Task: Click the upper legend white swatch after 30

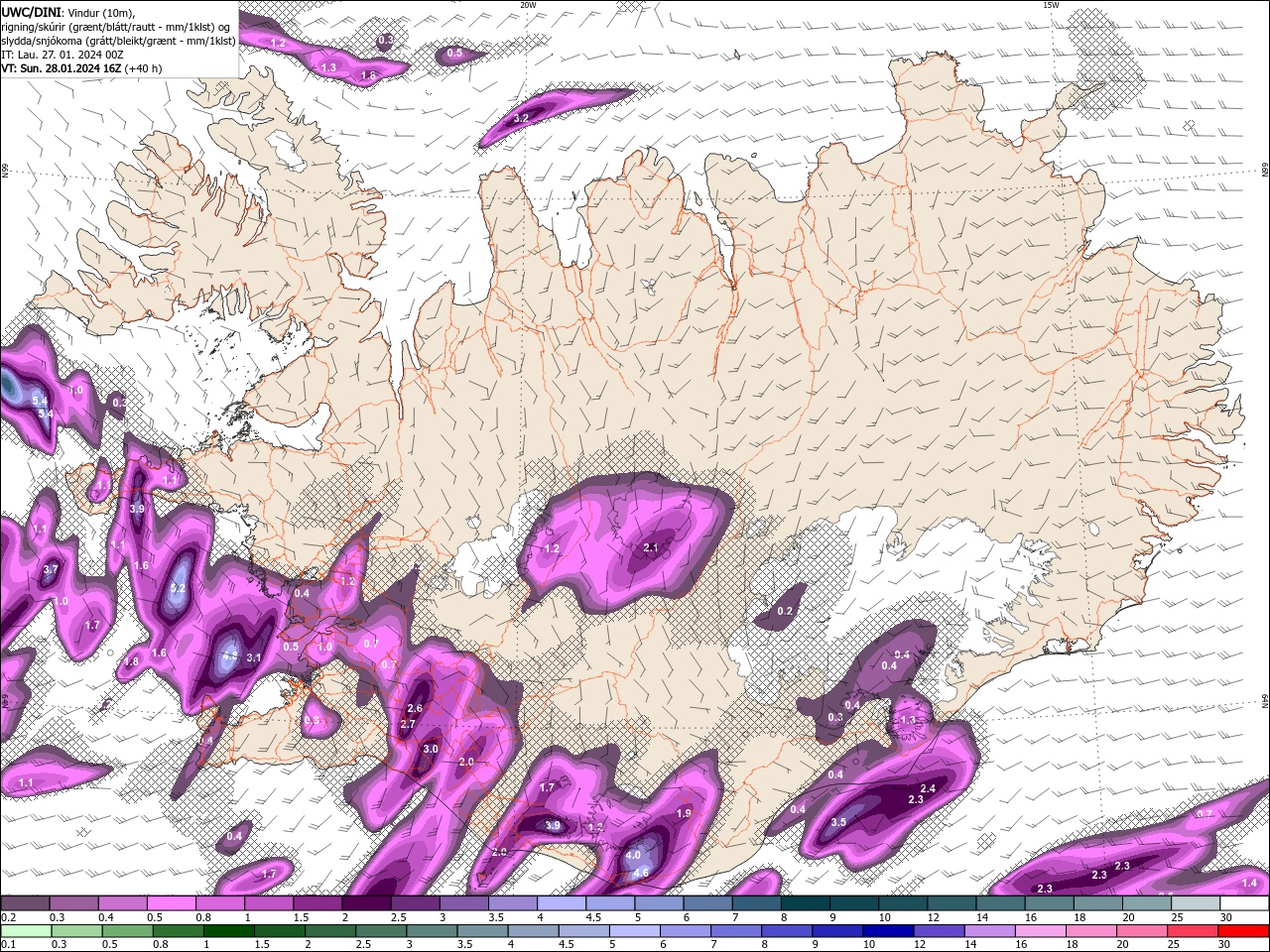Action: tap(1245, 903)
